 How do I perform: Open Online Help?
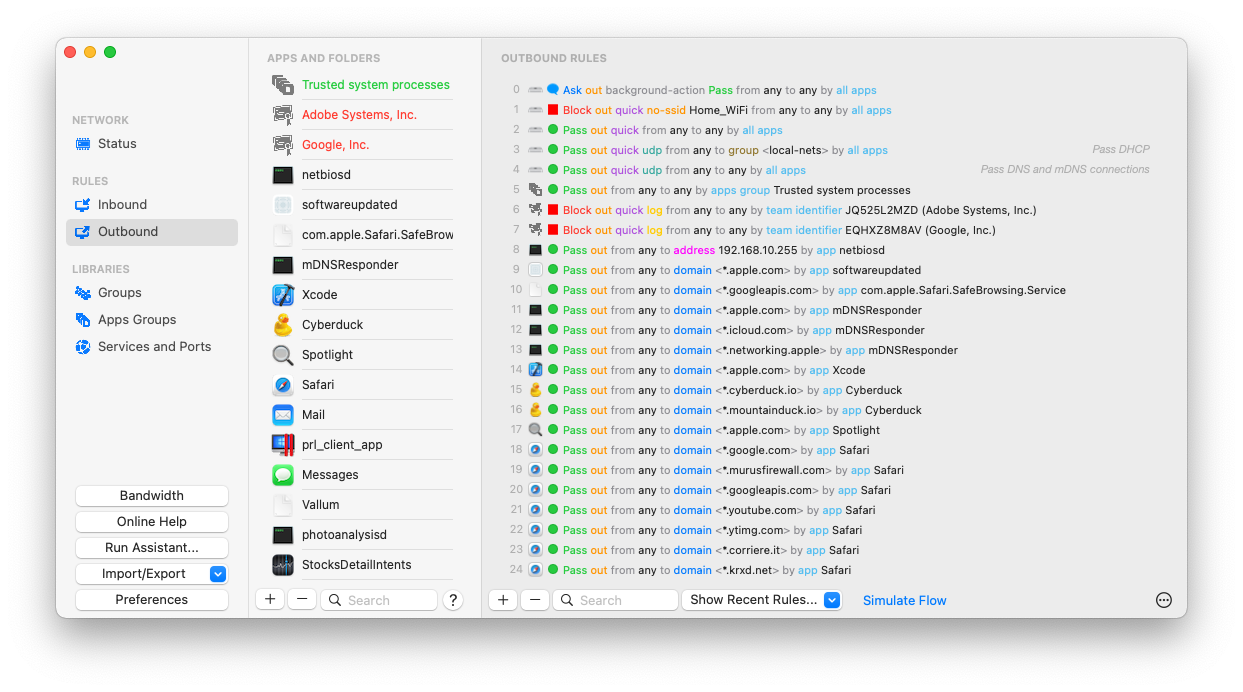coord(152,522)
